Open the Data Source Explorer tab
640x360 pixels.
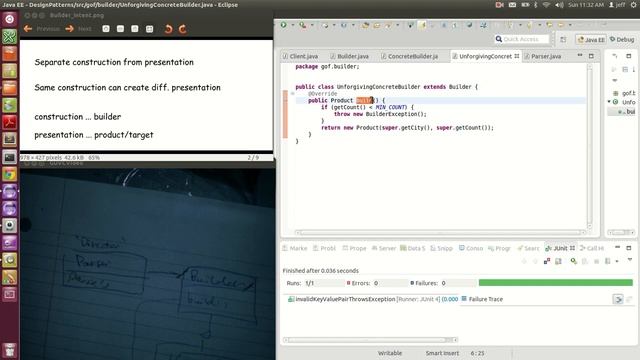pos(413,248)
